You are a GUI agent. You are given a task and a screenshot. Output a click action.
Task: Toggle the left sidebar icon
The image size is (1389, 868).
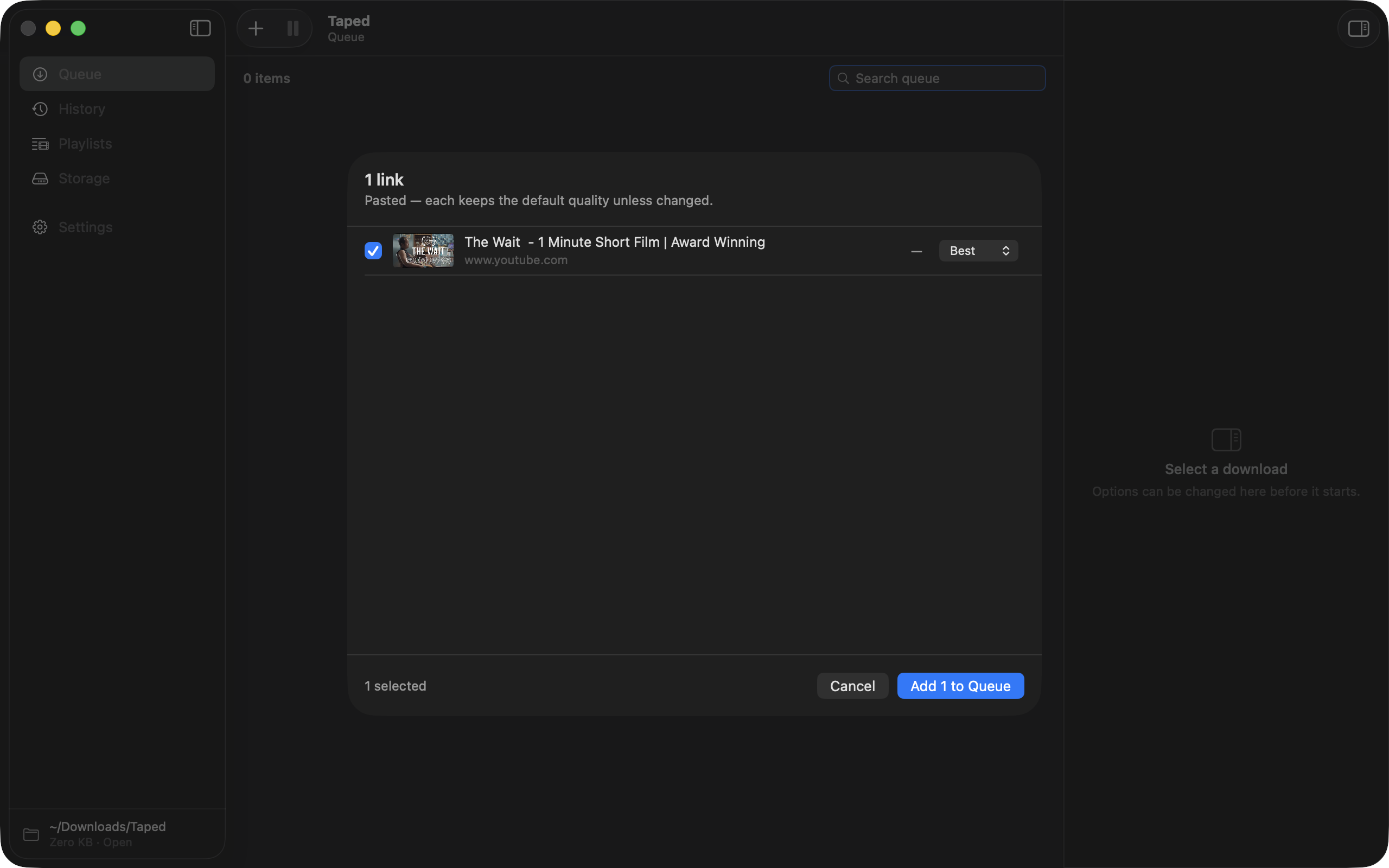coord(200,28)
